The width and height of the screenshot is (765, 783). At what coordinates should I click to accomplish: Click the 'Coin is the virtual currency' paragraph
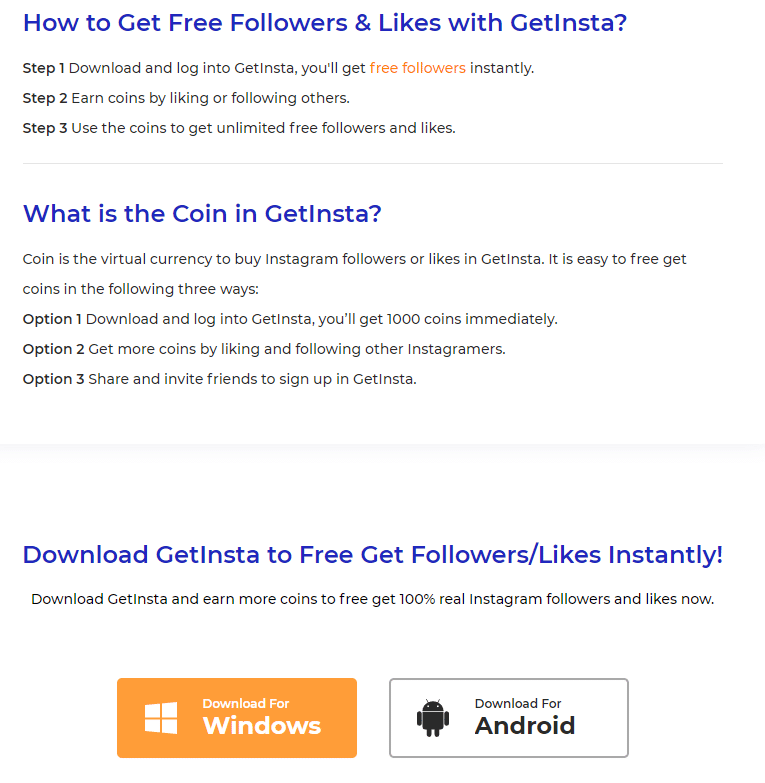click(x=355, y=274)
